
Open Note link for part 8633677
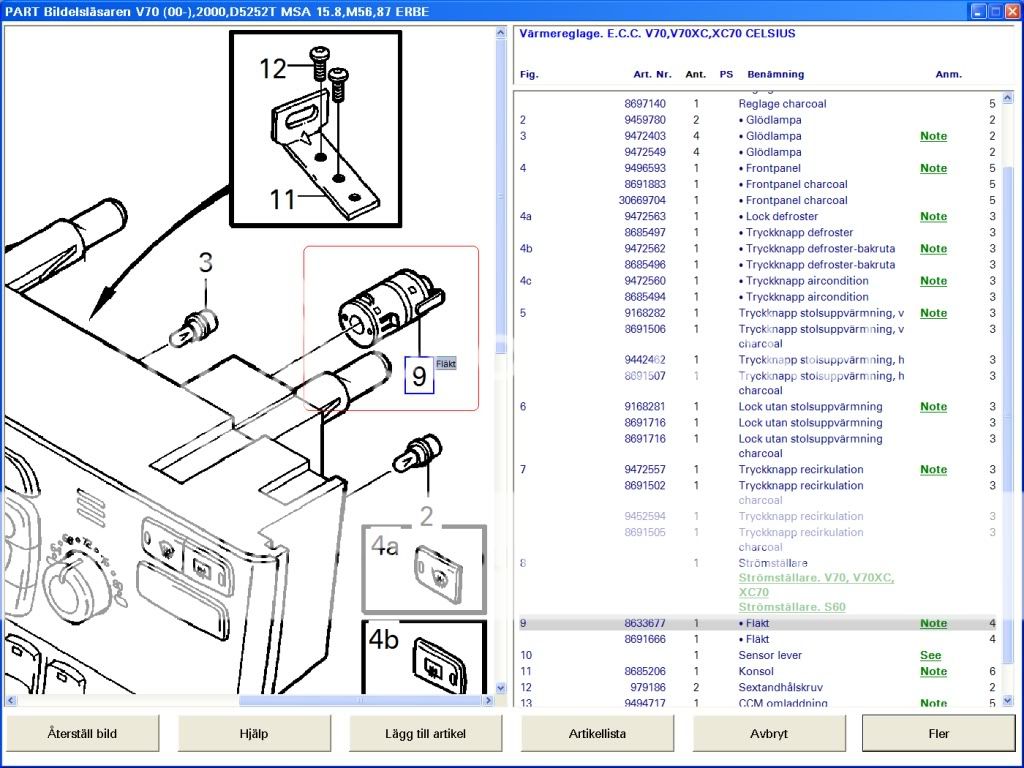click(933, 623)
